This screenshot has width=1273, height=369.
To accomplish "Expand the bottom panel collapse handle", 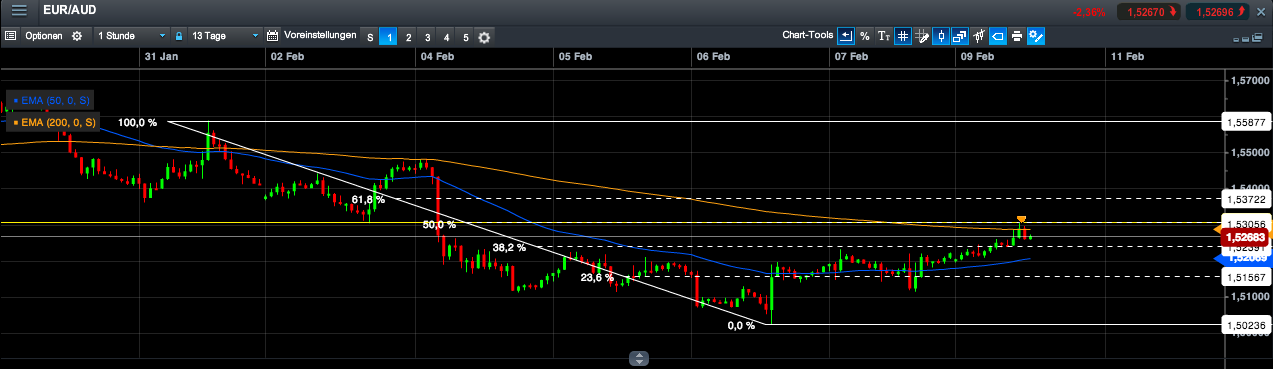I will coord(639,359).
